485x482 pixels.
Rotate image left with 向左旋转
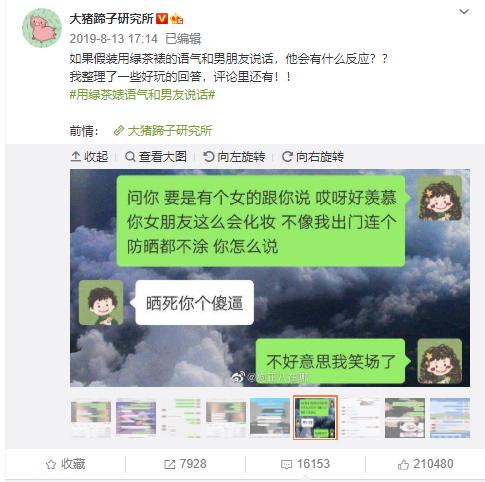click(x=234, y=156)
